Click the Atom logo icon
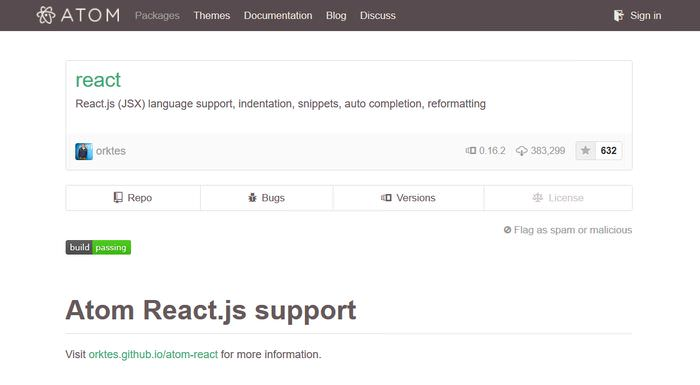 point(46,15)
